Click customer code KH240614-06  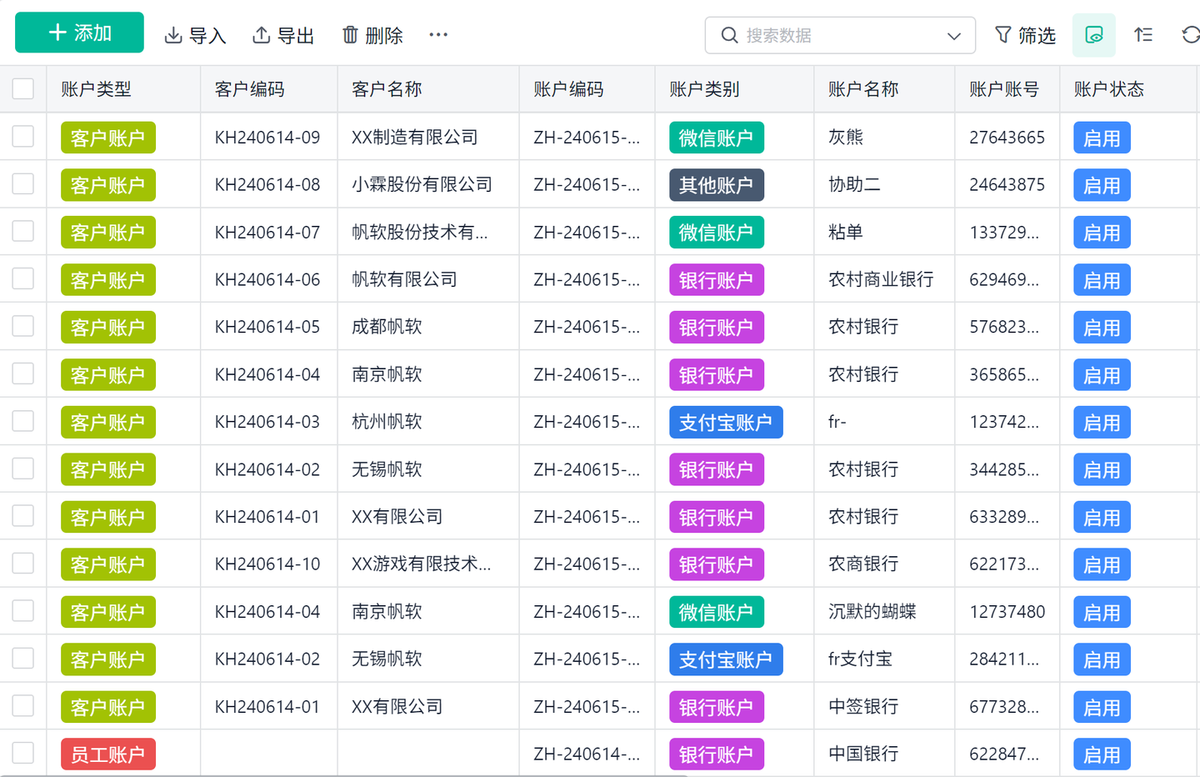point(268,279)
